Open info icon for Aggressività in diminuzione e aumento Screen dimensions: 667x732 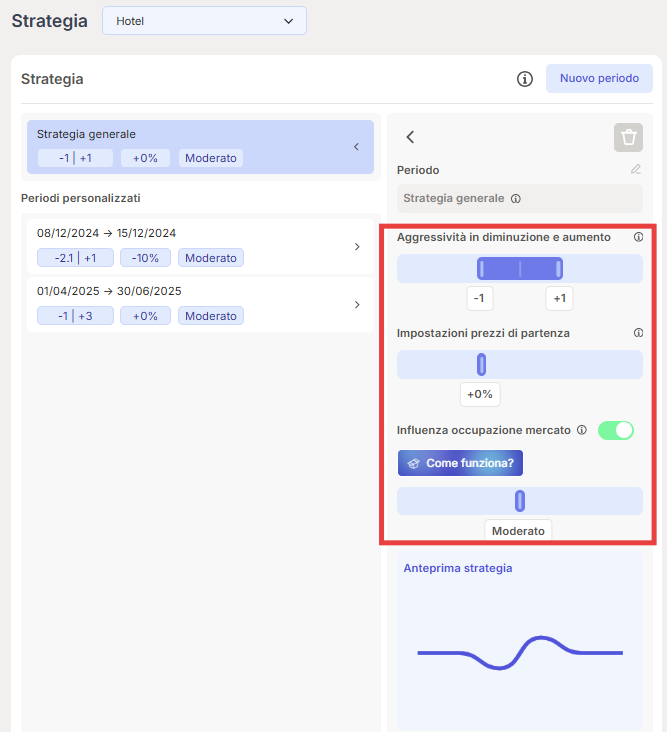[638, 237]
